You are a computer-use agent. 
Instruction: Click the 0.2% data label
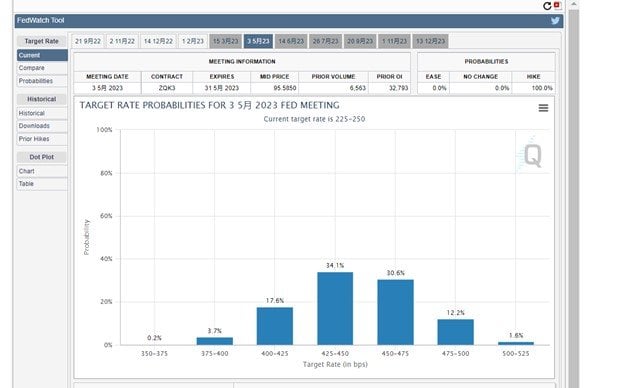tap(154, 338)
